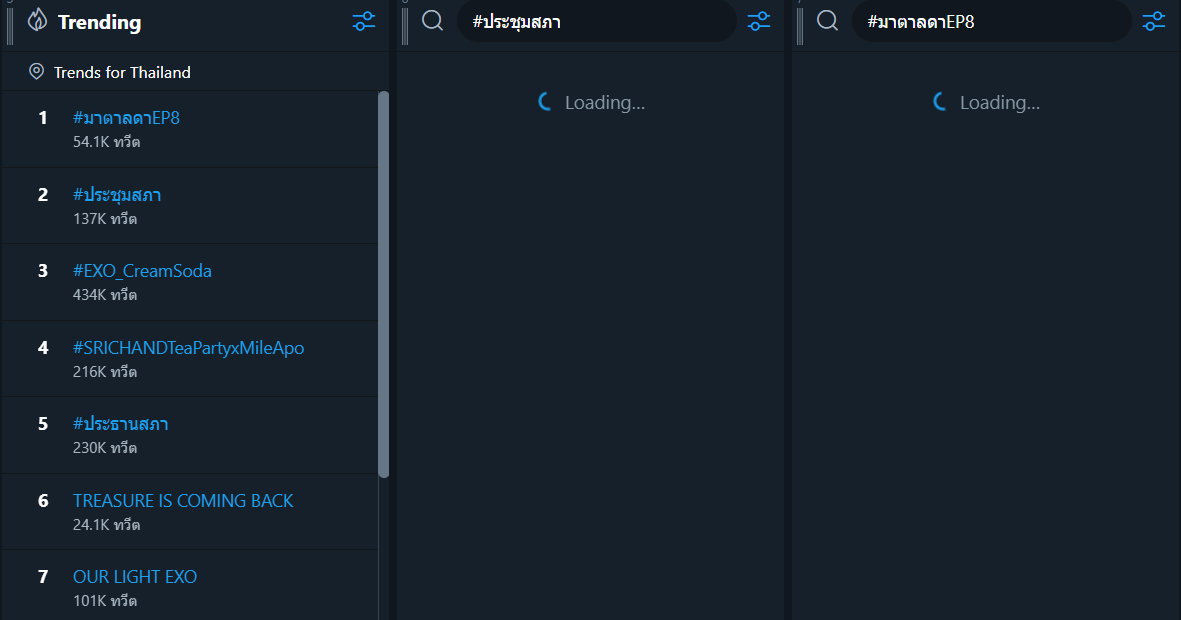
Task: Grab the Trending column drag handle
Action: [10, 26]
